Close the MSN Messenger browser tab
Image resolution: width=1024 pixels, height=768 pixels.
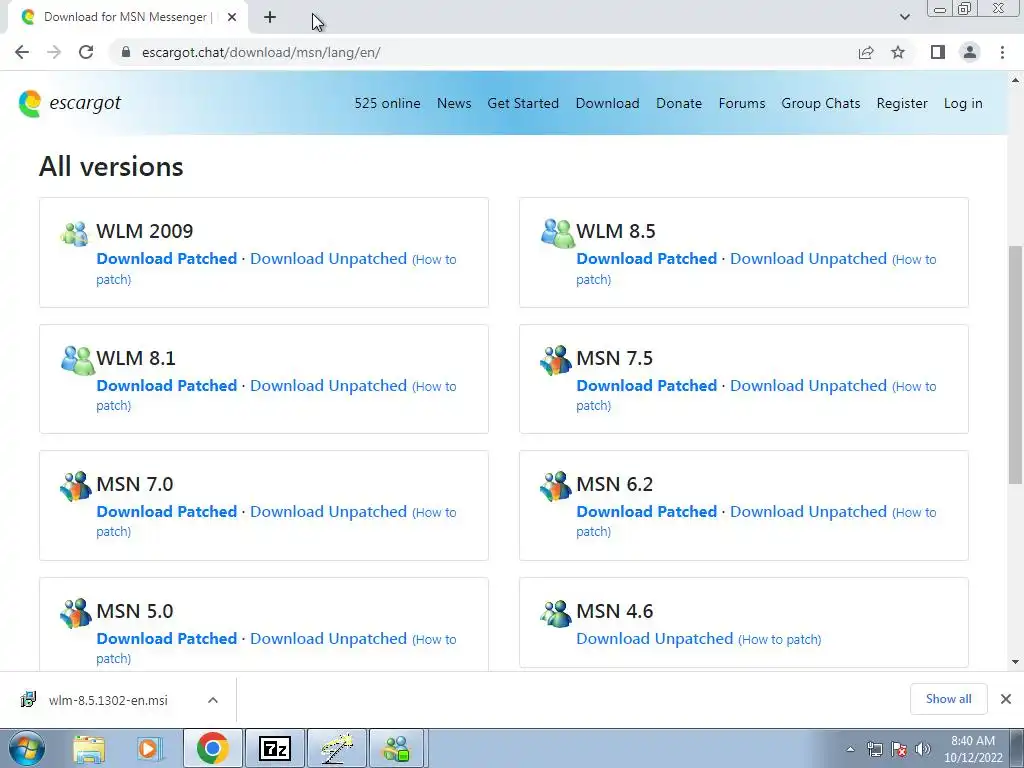coord(232,18)
